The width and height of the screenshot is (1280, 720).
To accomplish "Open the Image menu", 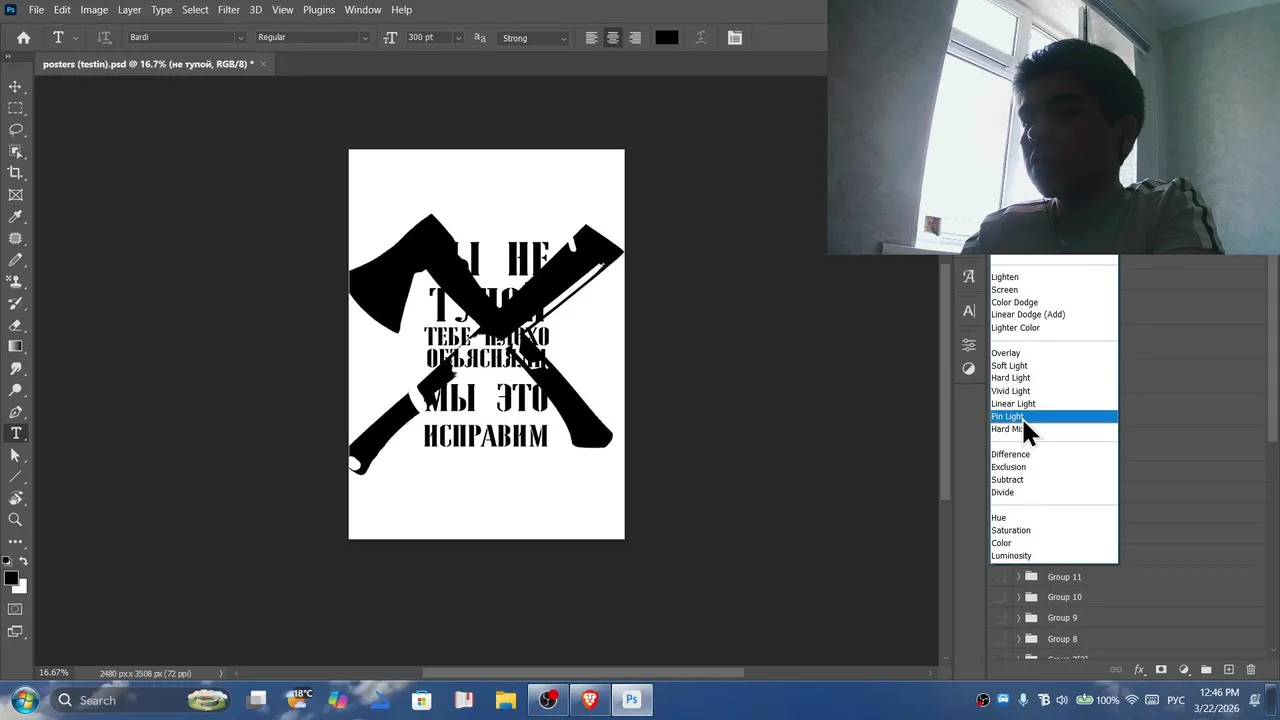I will point(94,10).
